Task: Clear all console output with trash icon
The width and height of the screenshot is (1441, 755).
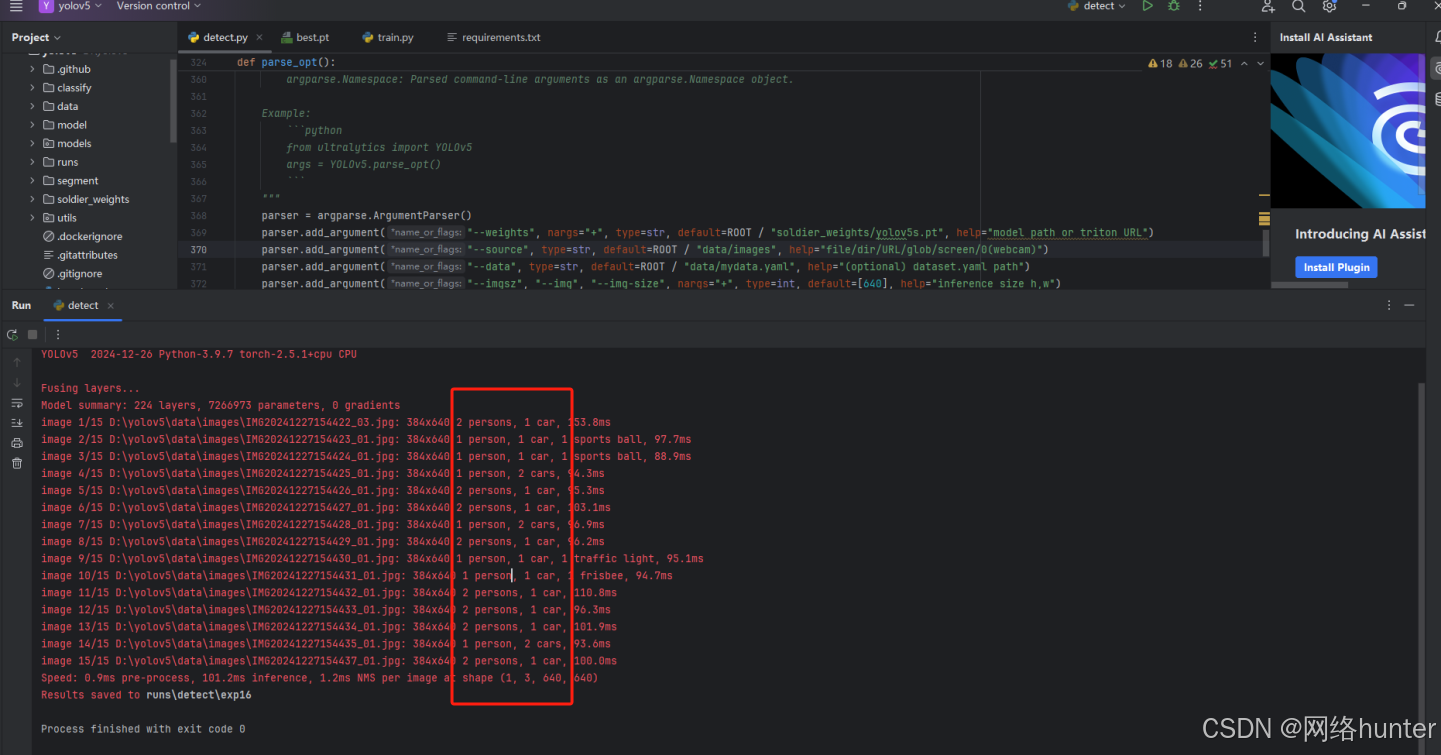Action: 17,463
